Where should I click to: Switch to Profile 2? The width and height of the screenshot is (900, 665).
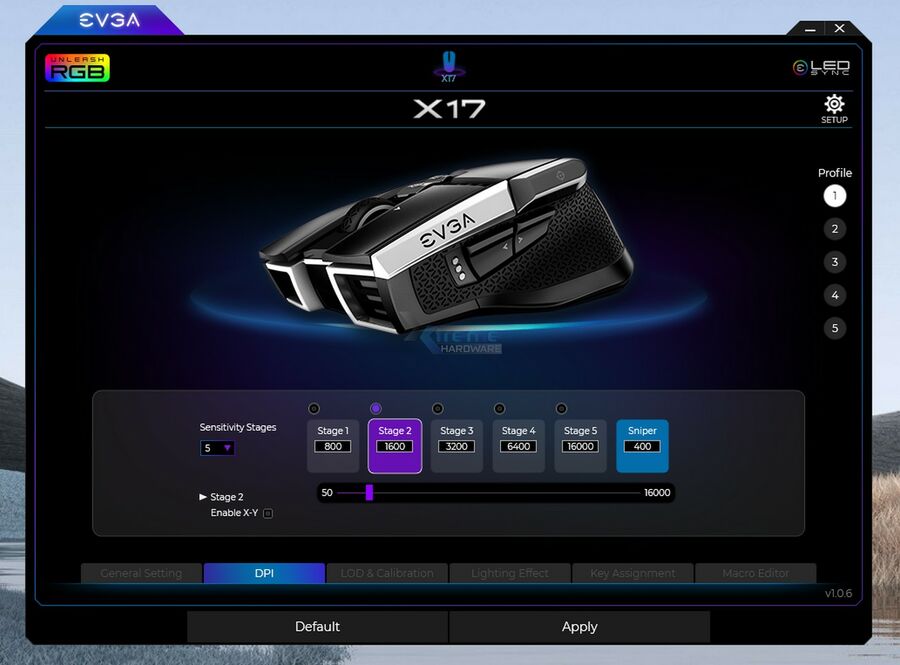point(834,228)
